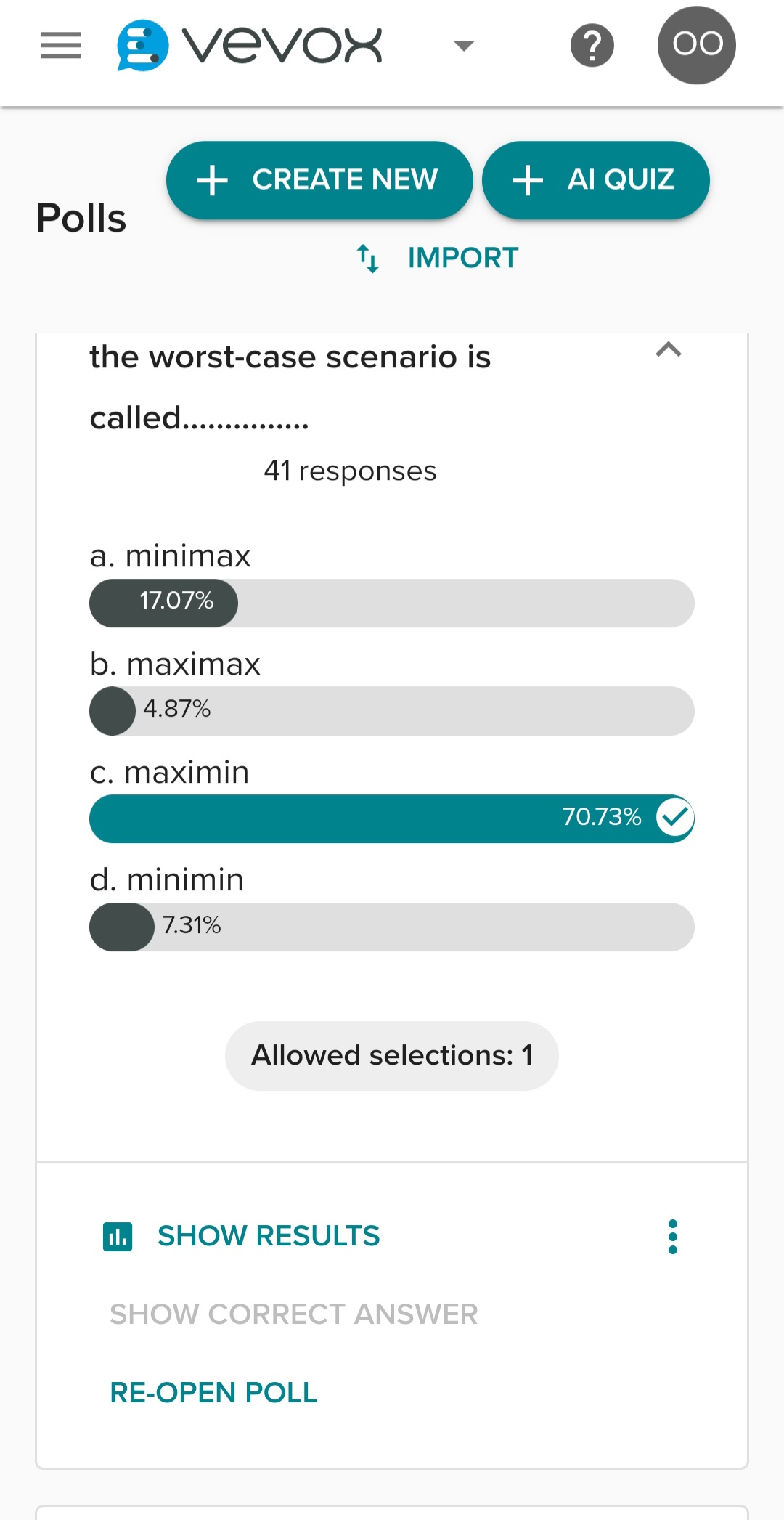Click the Allowed selections: 1 chip
The image size is (784, 1520).
tap(391, 1055)
